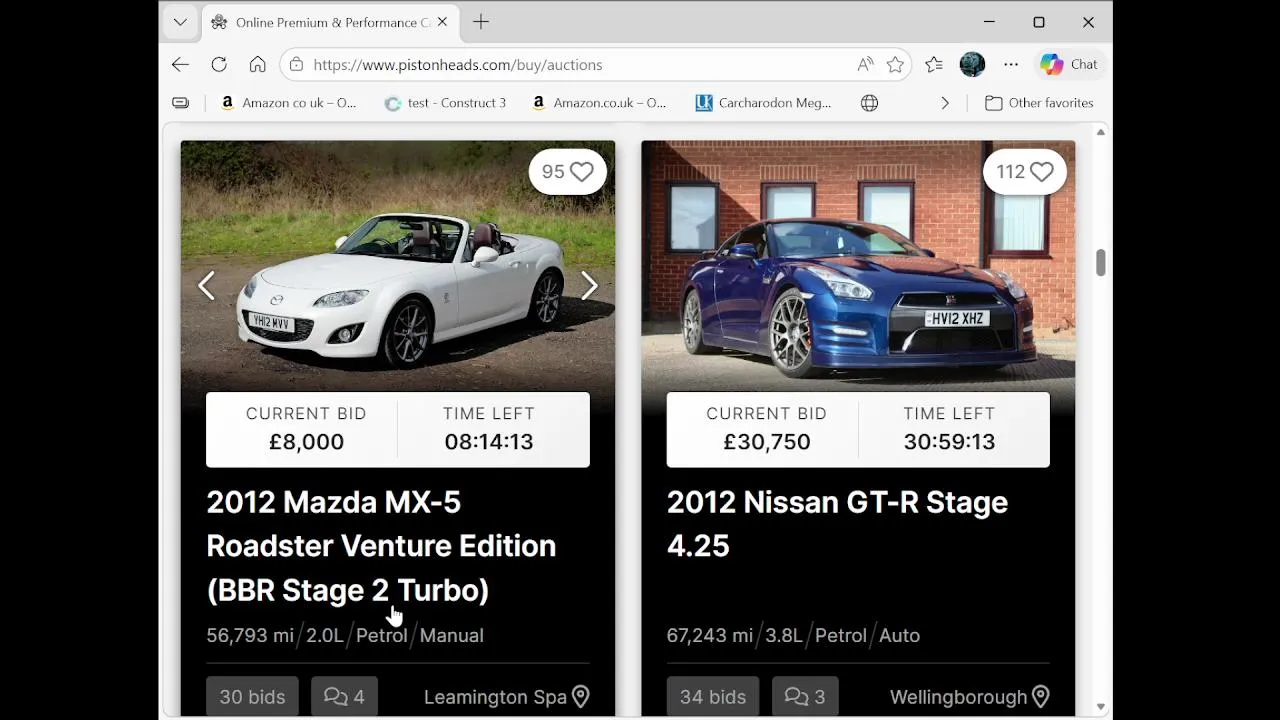Click the Wellingborough location pin
This screenshot has height=720, width=1280.
(x=1040, y=697)
